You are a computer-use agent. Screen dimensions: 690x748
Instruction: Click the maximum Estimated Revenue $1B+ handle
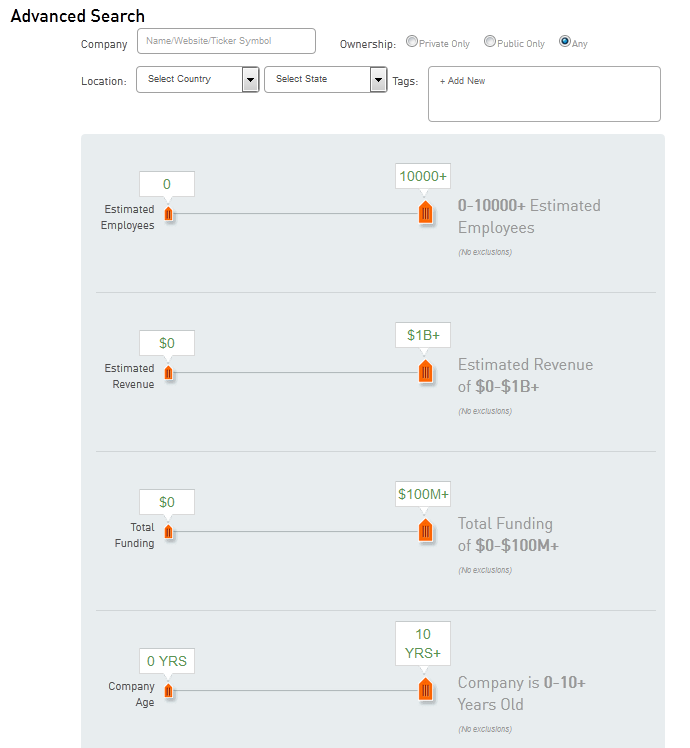[x=425, y=371]
